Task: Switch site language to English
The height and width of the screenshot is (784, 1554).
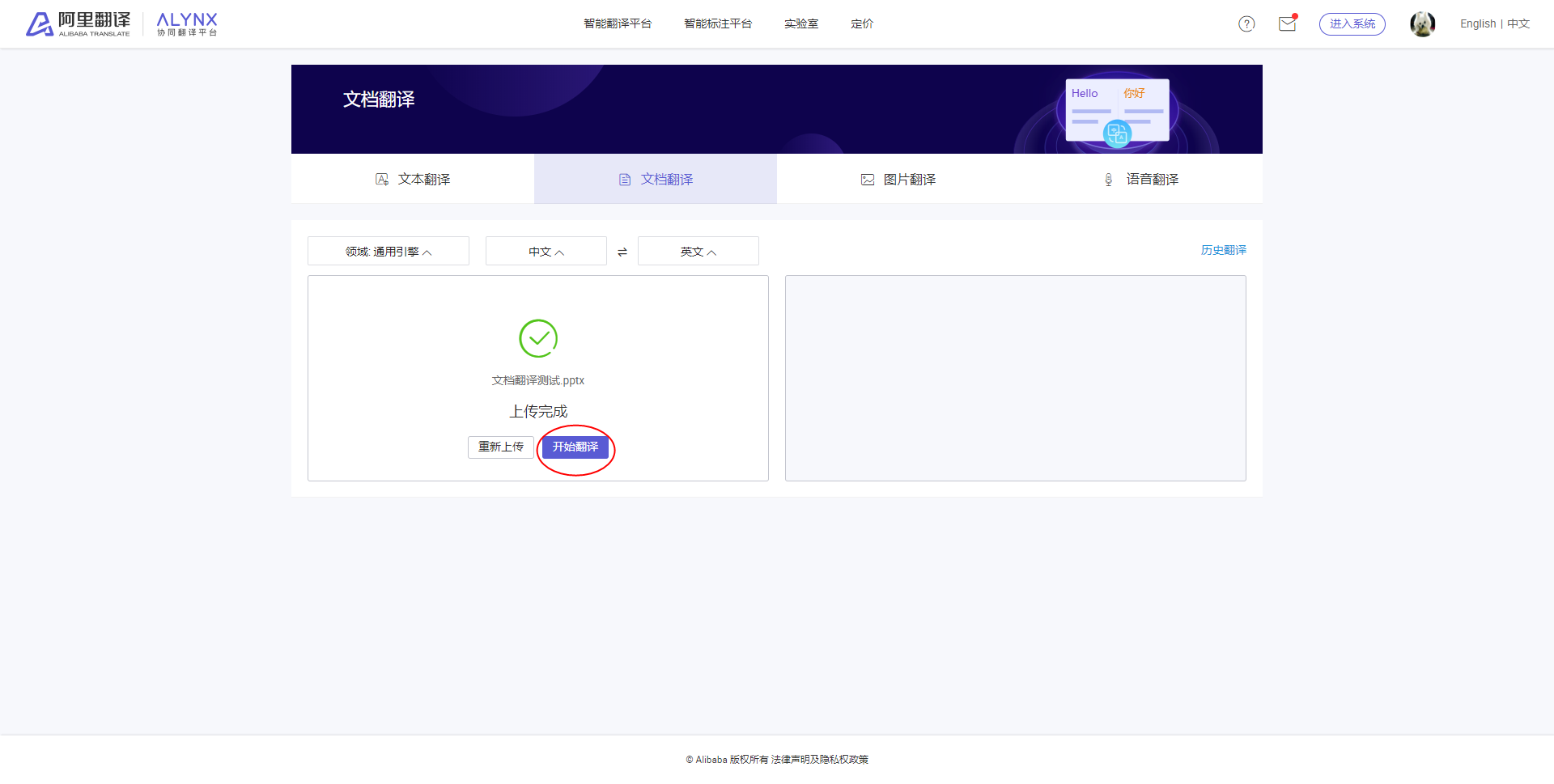Action: pyautogui.click(x=1478, y=23)
